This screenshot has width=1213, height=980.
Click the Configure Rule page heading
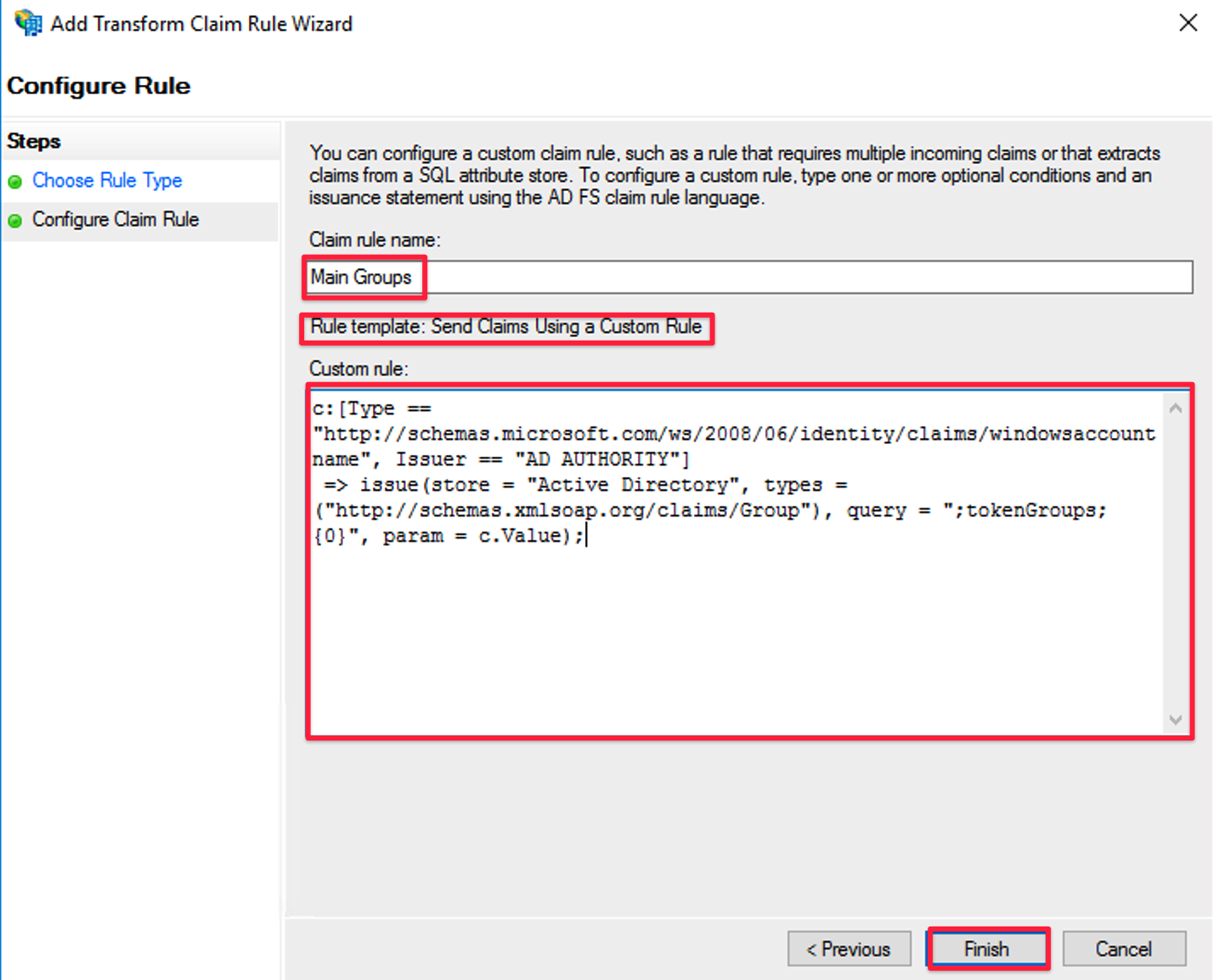(99, 86)
